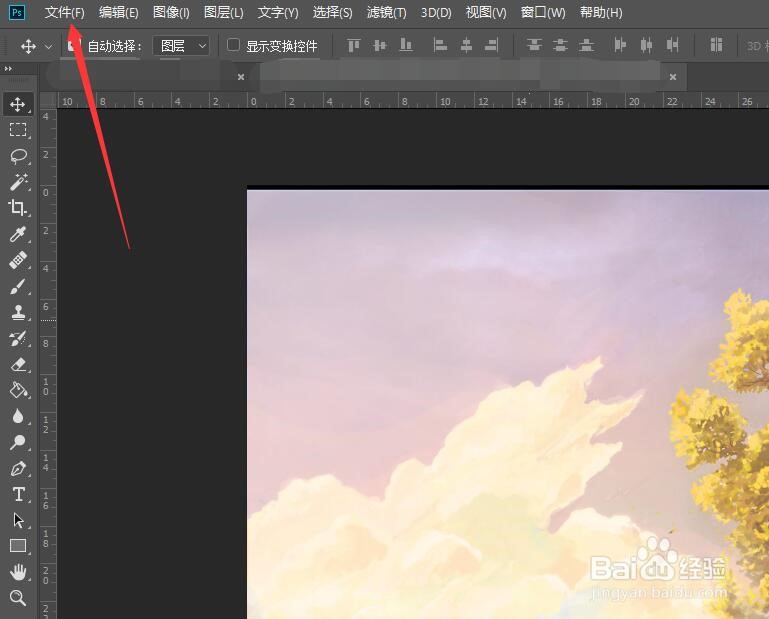
Task: Select the Crop tool
Action: [18, 208]
